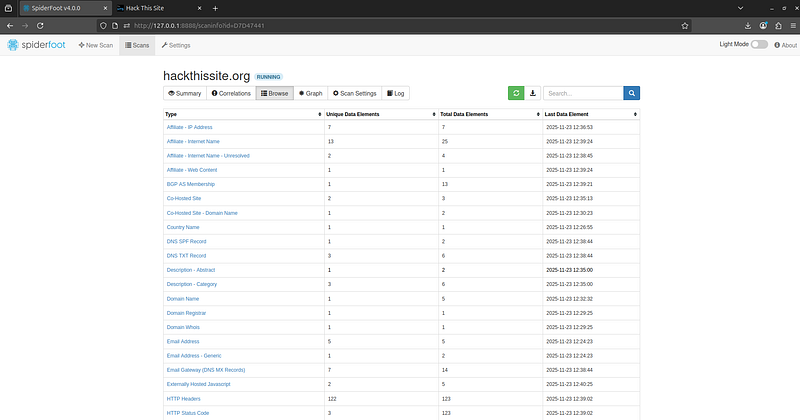Bookmark this page with the star icon
Screen dimensions: 800x420
(685, 26)
